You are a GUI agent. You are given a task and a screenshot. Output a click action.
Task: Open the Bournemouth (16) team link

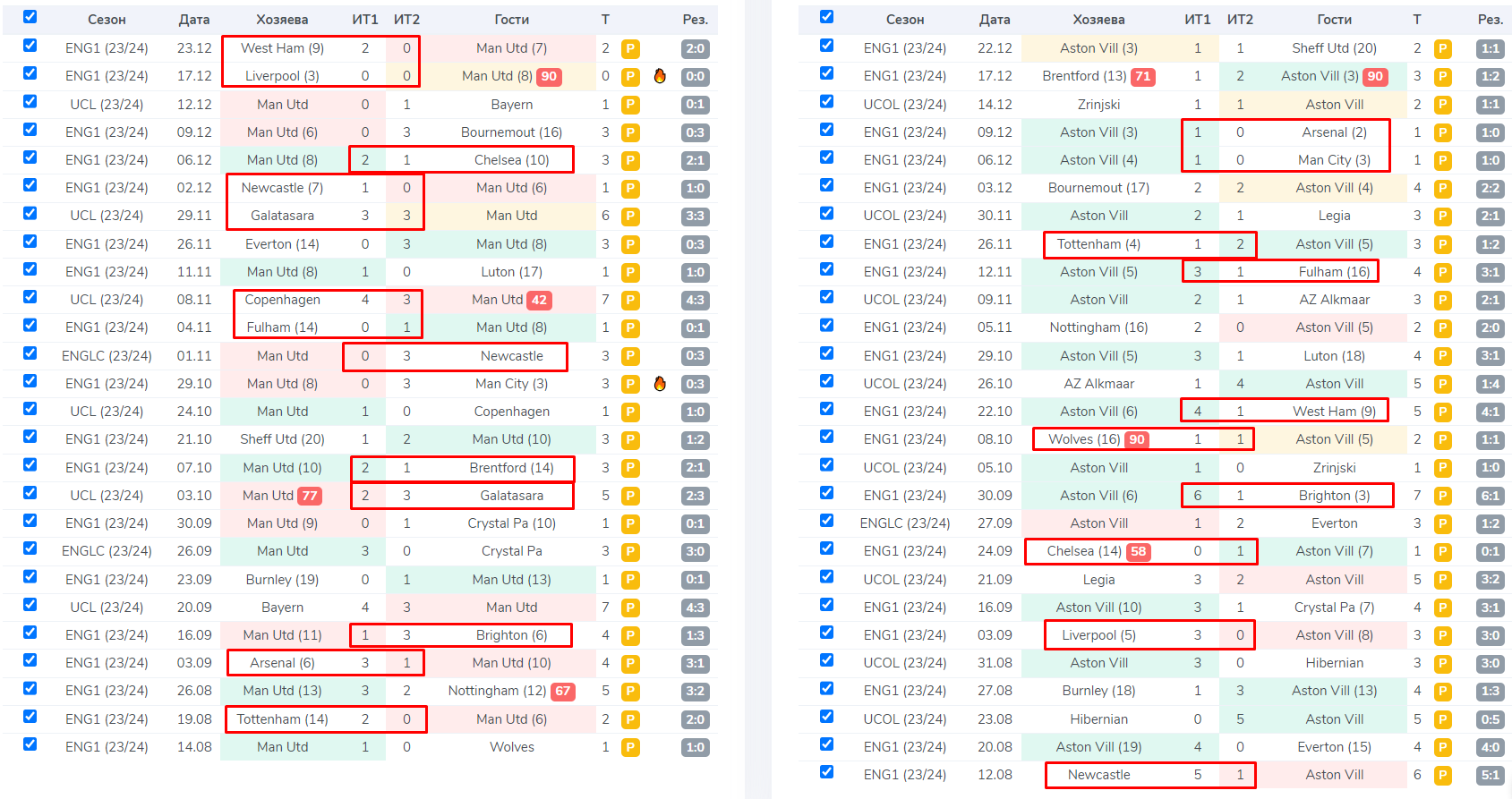click(511, 132)
